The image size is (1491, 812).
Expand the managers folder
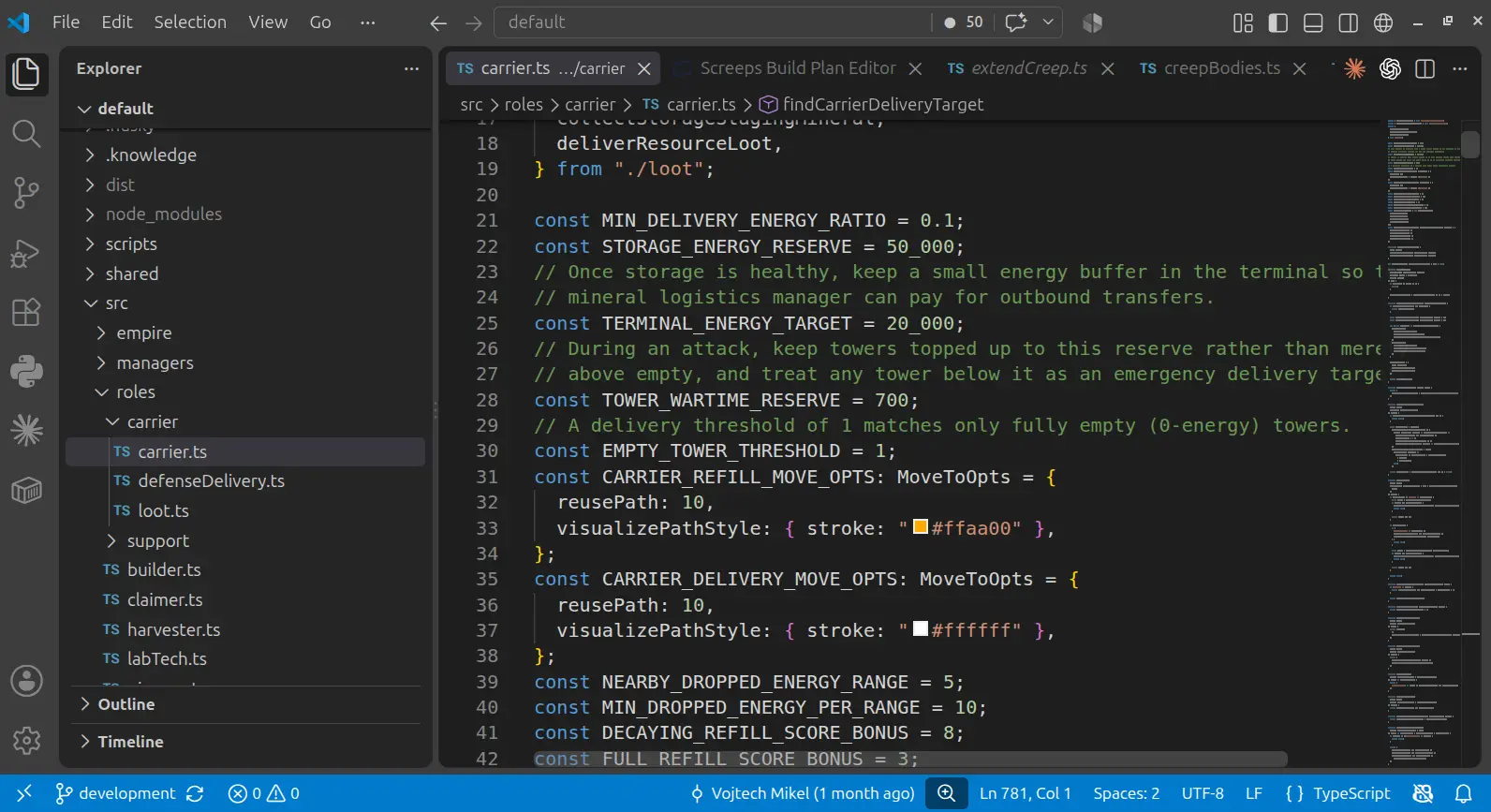point(101,362)
